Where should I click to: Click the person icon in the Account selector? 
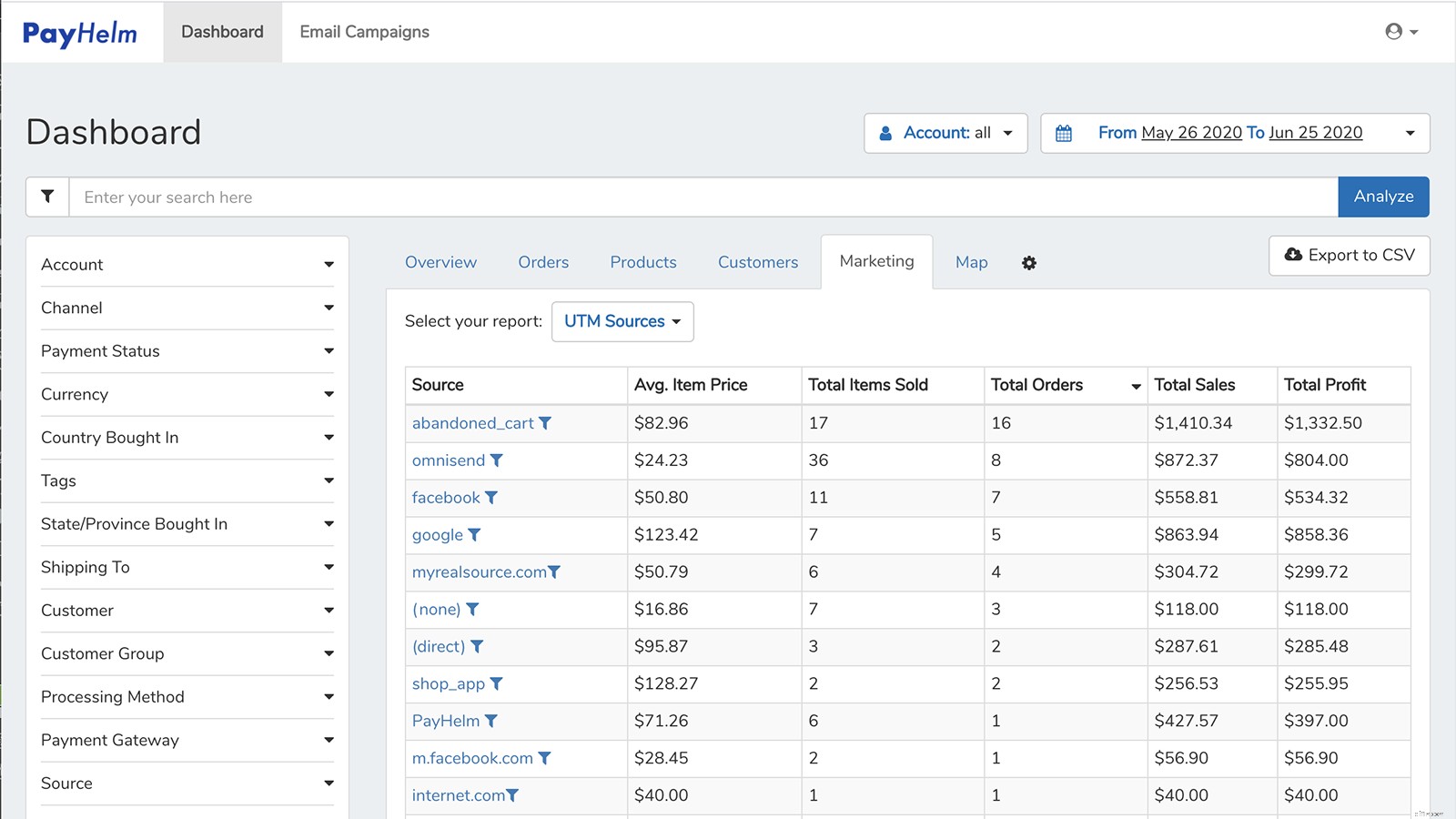885,133
